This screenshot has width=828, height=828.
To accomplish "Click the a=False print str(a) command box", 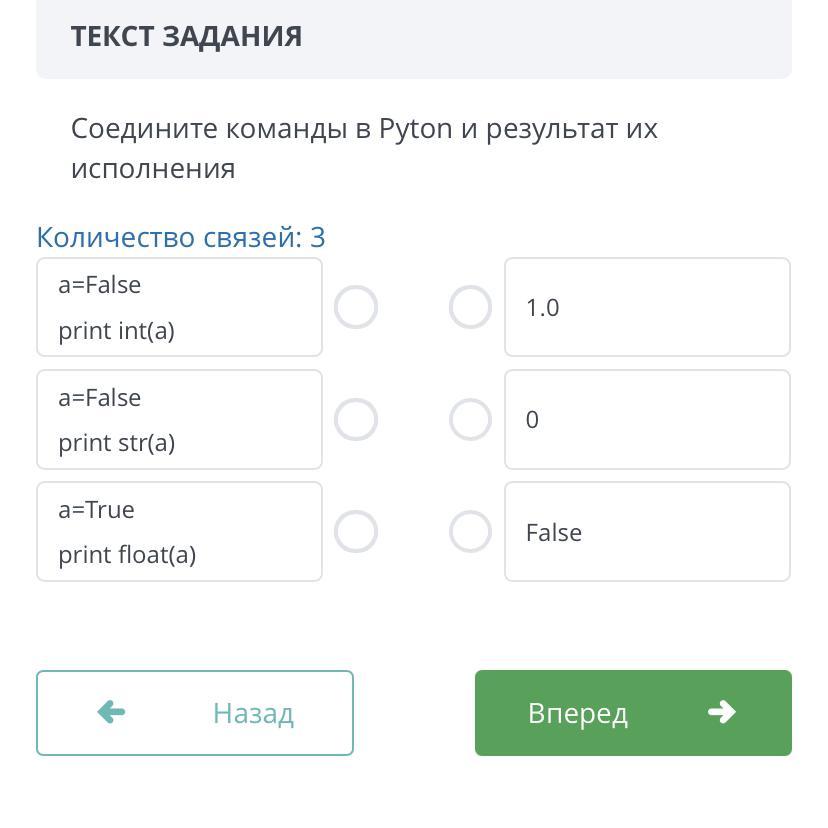I will click(x=179, y=420).
